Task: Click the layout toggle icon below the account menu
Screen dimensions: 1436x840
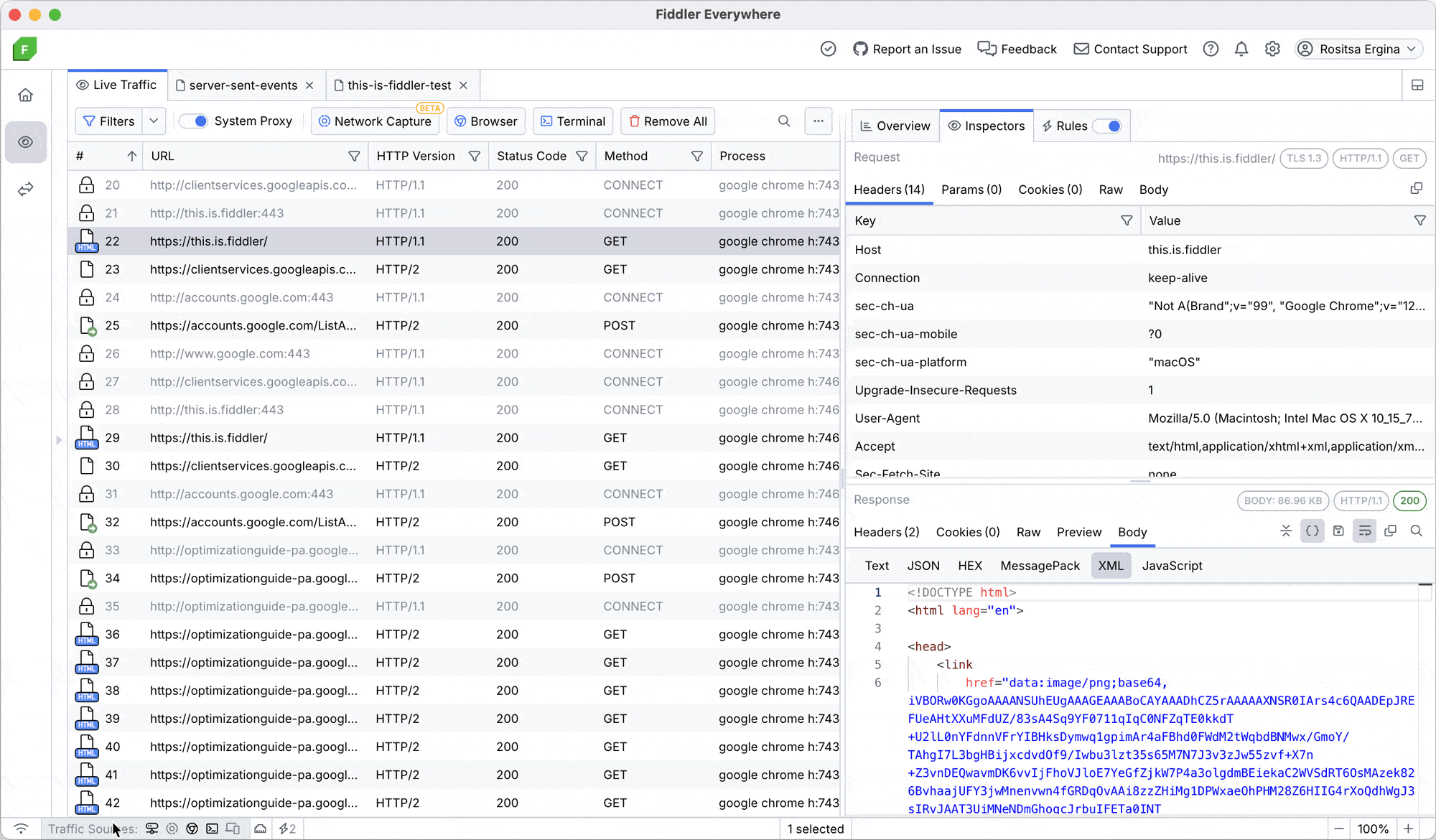Action: pyautogui.click(x=1417, y=85)
